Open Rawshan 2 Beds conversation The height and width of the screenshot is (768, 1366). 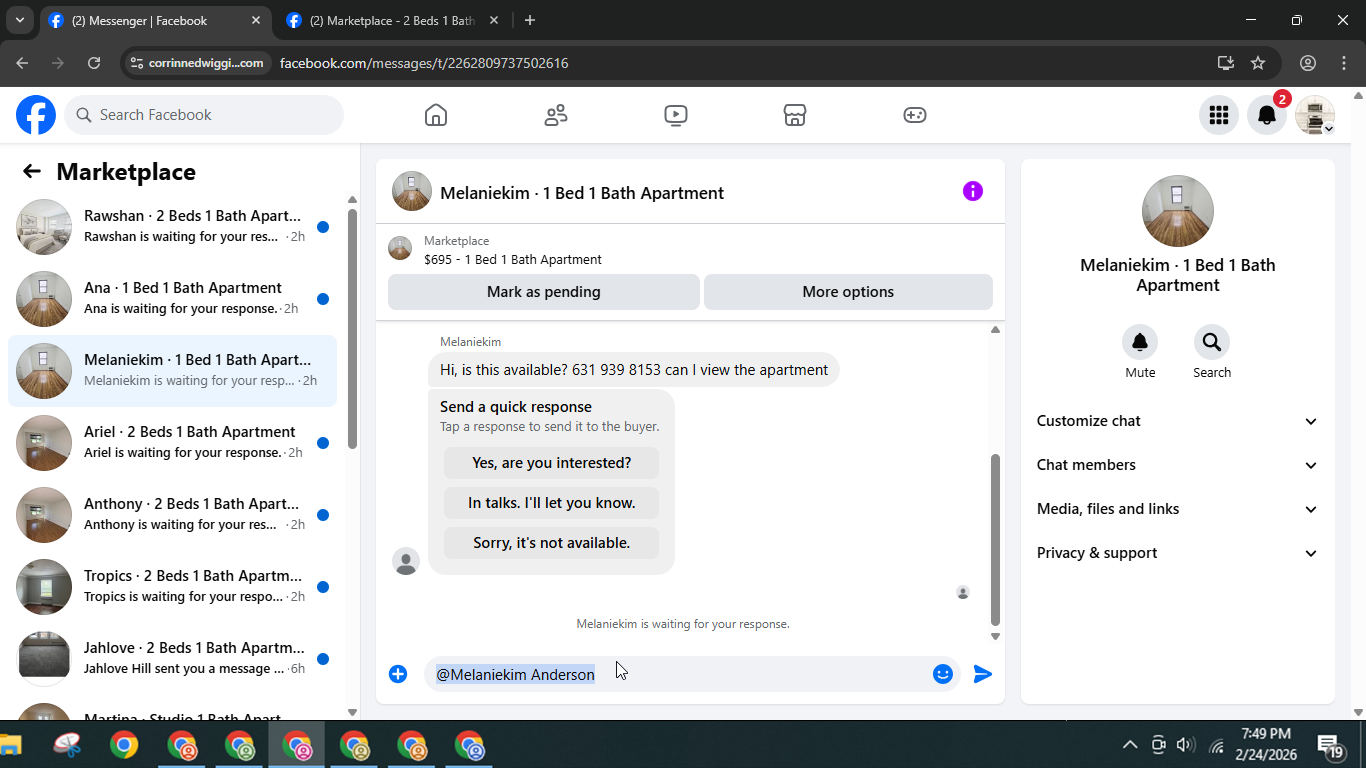pyautogui.click(x=172, y=227)
